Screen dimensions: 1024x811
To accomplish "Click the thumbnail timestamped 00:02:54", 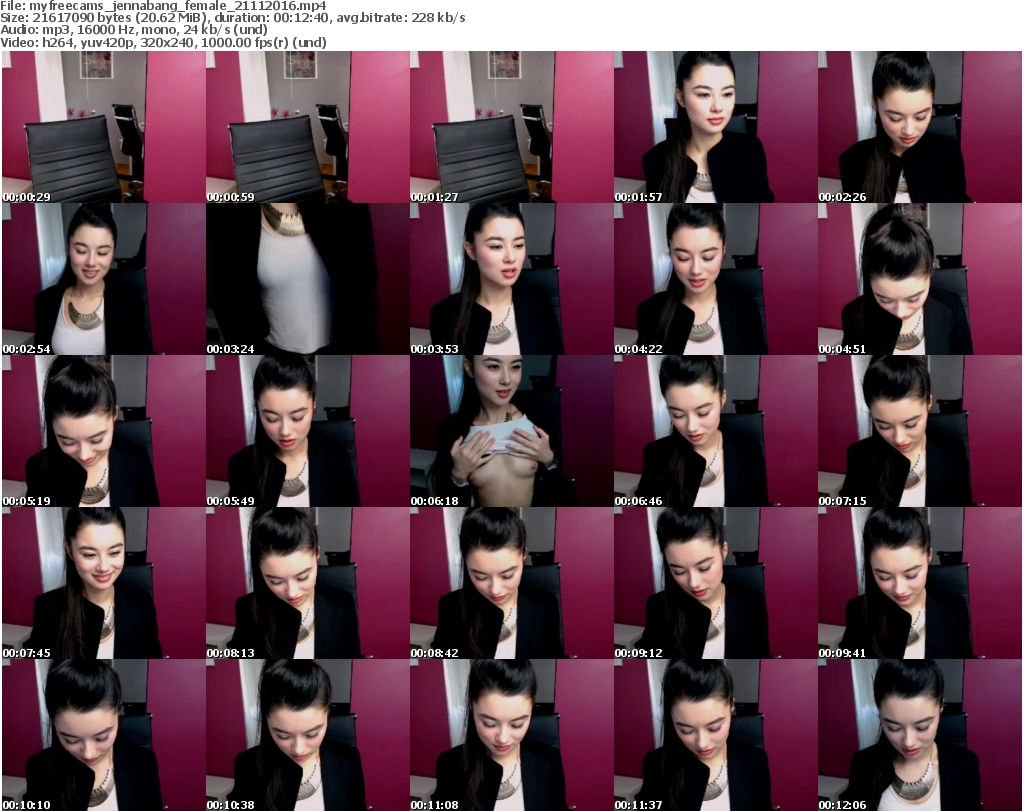I will point(104,279).
